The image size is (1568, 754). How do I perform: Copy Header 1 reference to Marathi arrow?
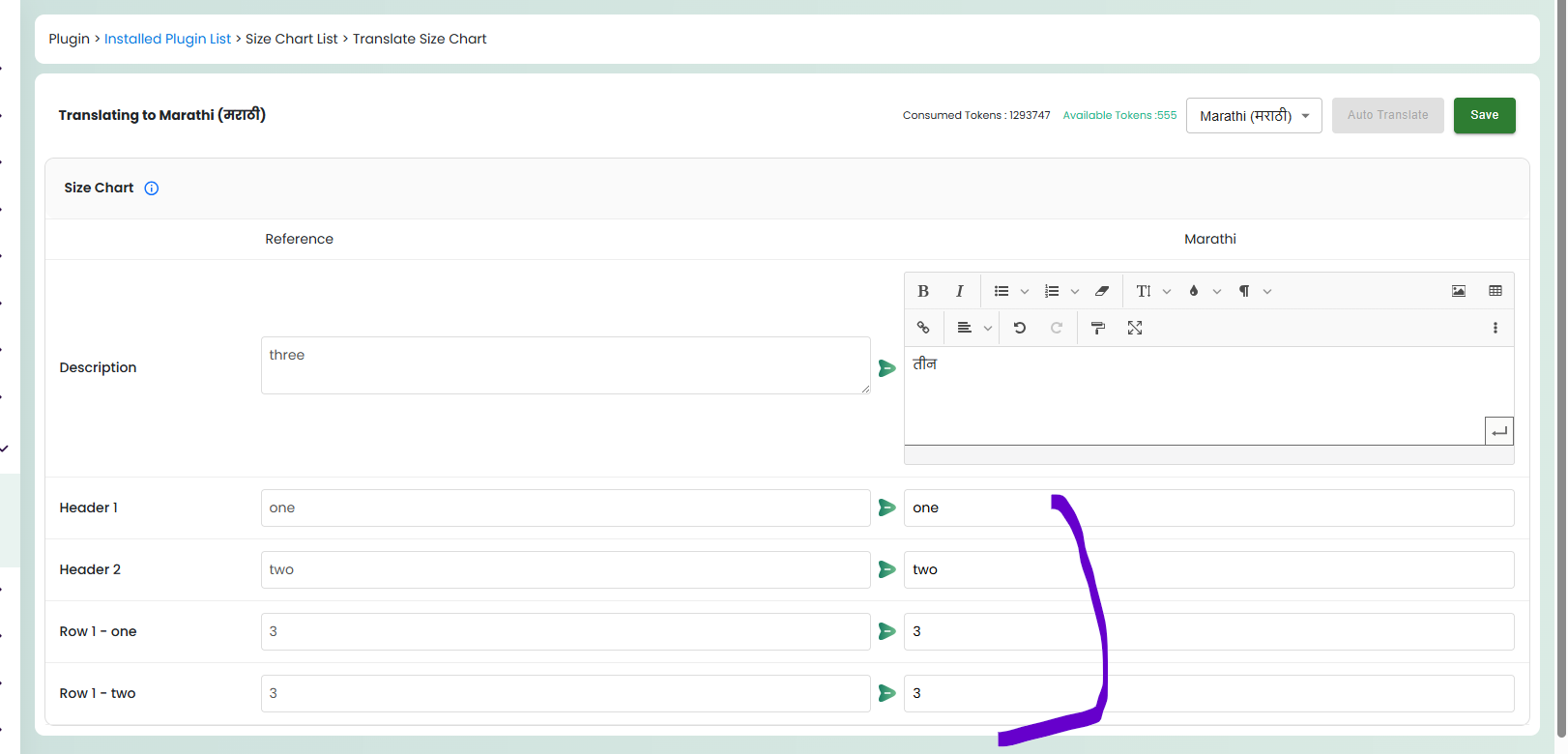click(x=886, y=507)
